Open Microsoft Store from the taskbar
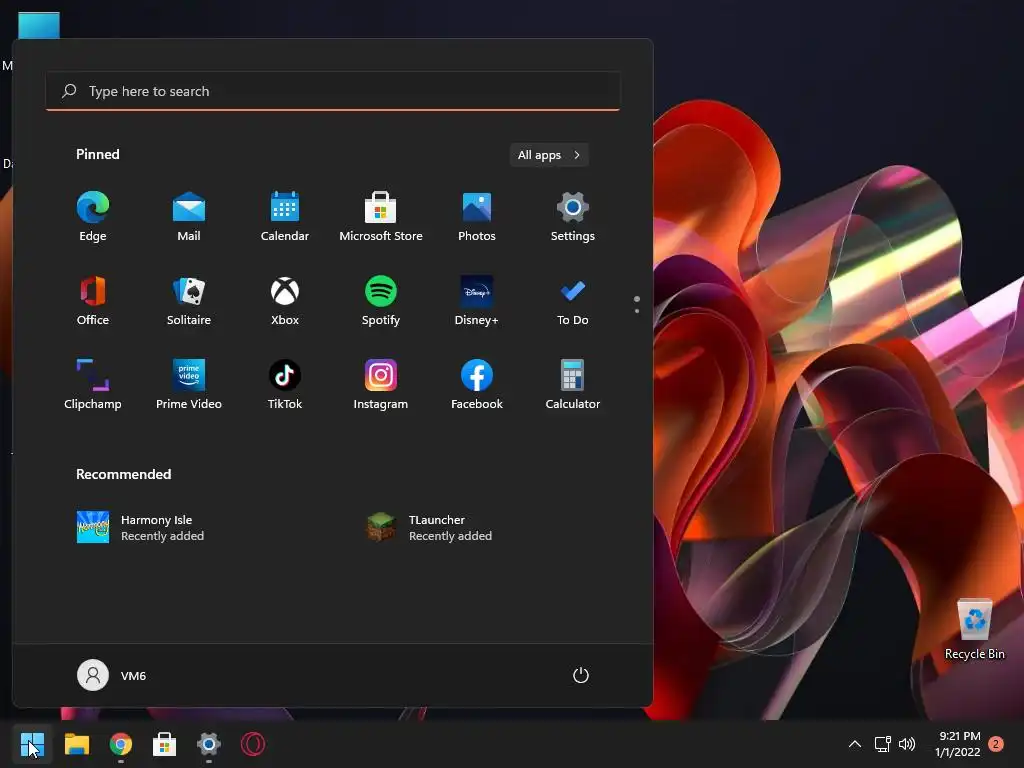The image size is (1024, 768). coord(165,744)
